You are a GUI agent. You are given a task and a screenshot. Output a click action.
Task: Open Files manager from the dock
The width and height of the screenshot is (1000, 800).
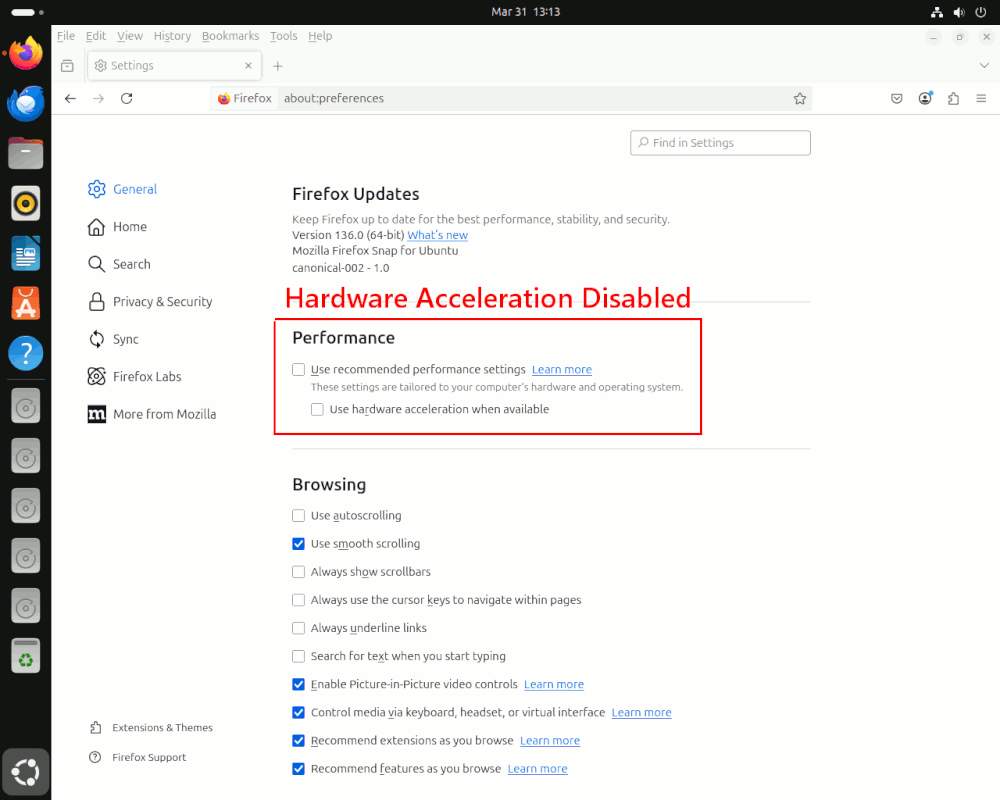[26, 153]
